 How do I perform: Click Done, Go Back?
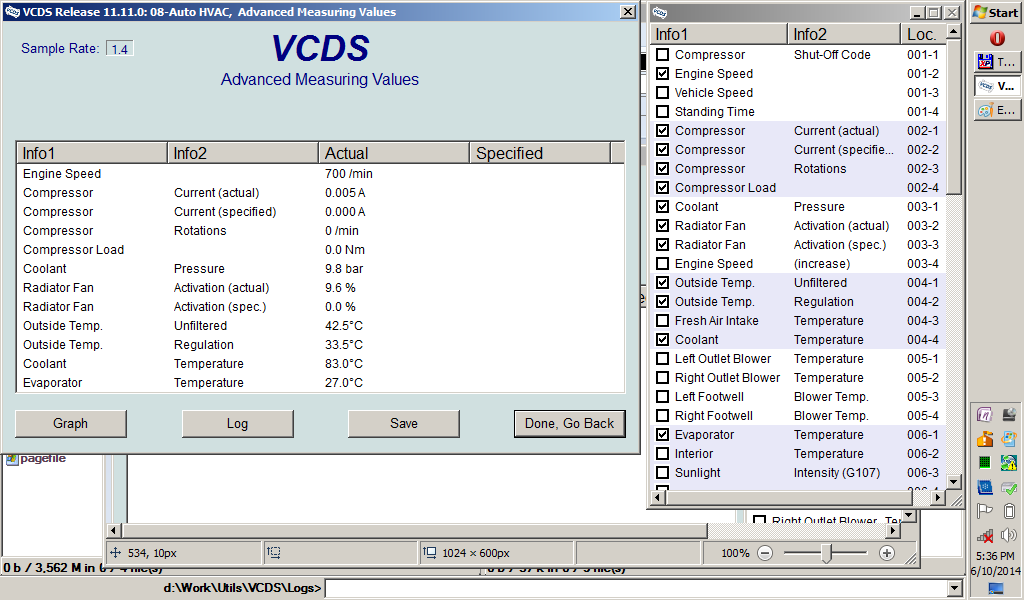tap(569, 424)
